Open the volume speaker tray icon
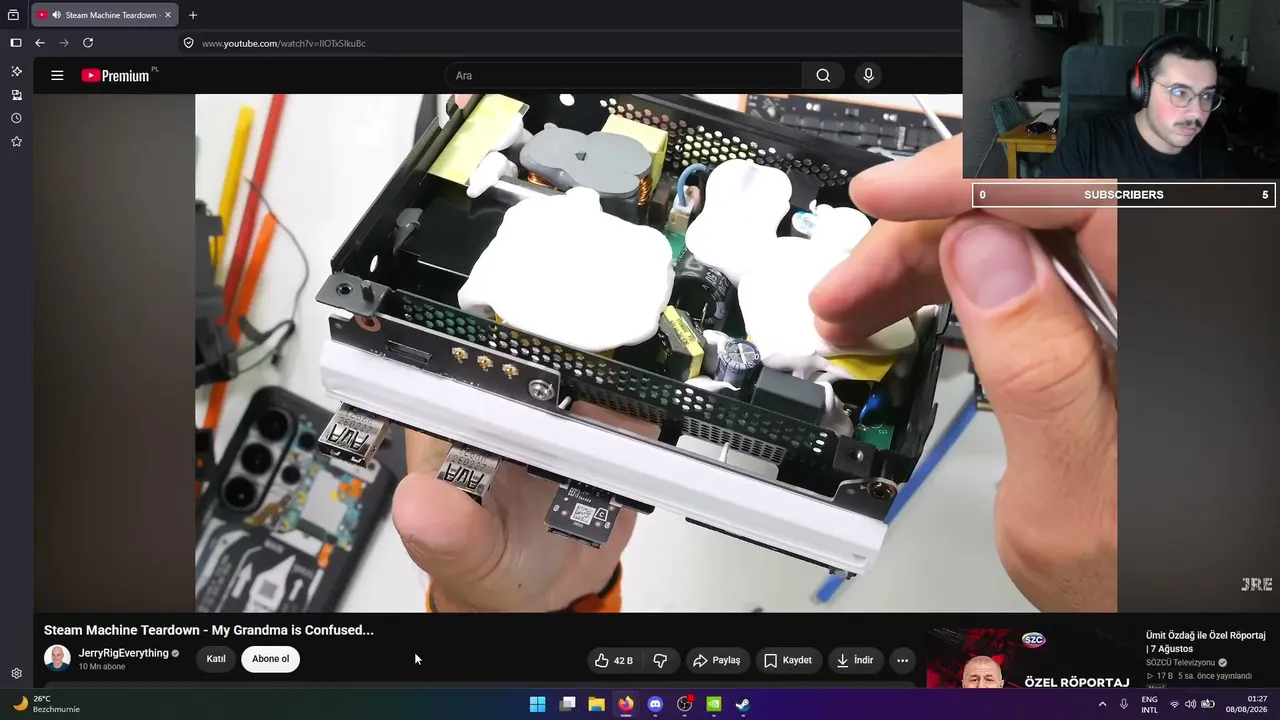The image size is (1280, 720). (1190, 704)
